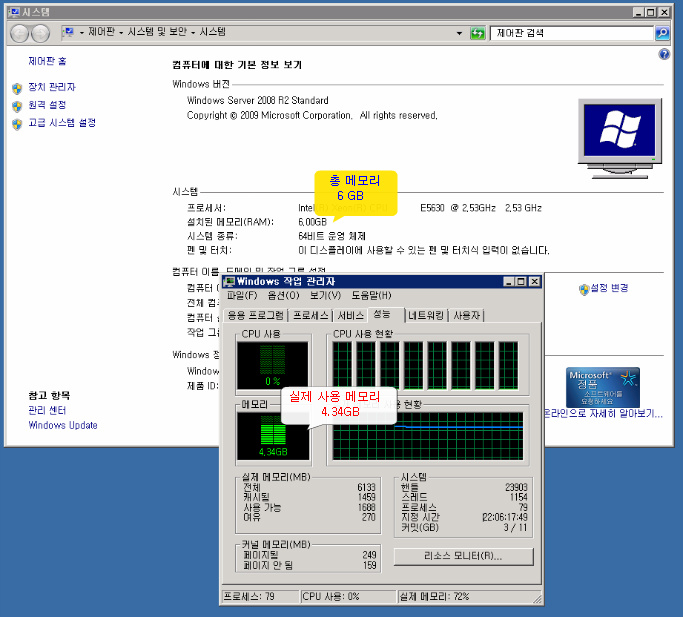Click the Forward navigation arrow in System window
The image size is (683, 617).
tap(41, 34)
